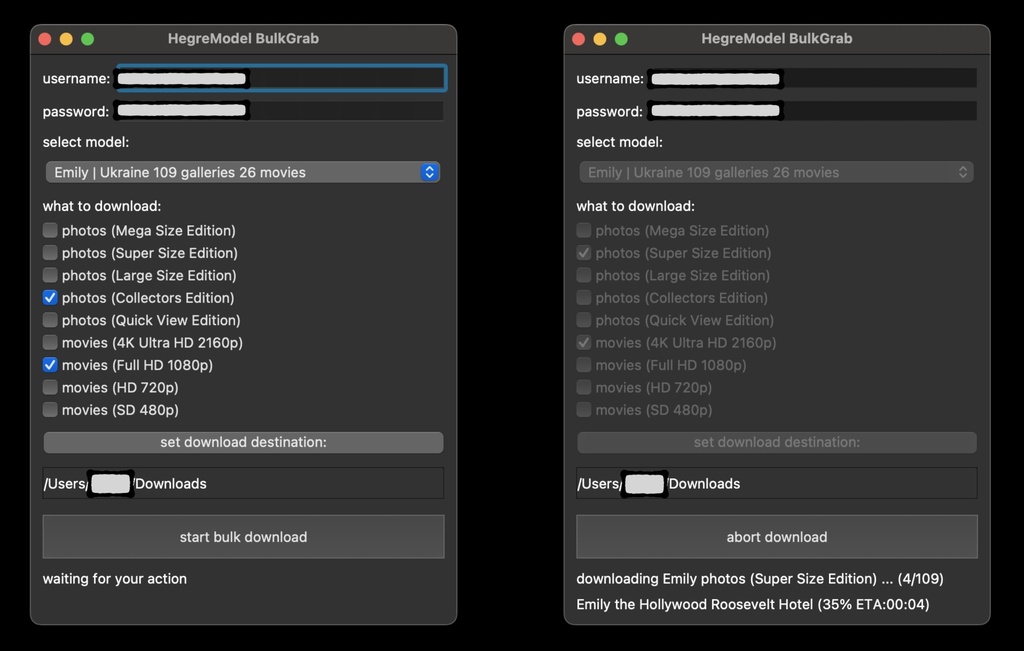Uncheck photos (Collectors Edition) in the left window
The height and width of the screenshot is (651, 1024).
tap(50, 298)
